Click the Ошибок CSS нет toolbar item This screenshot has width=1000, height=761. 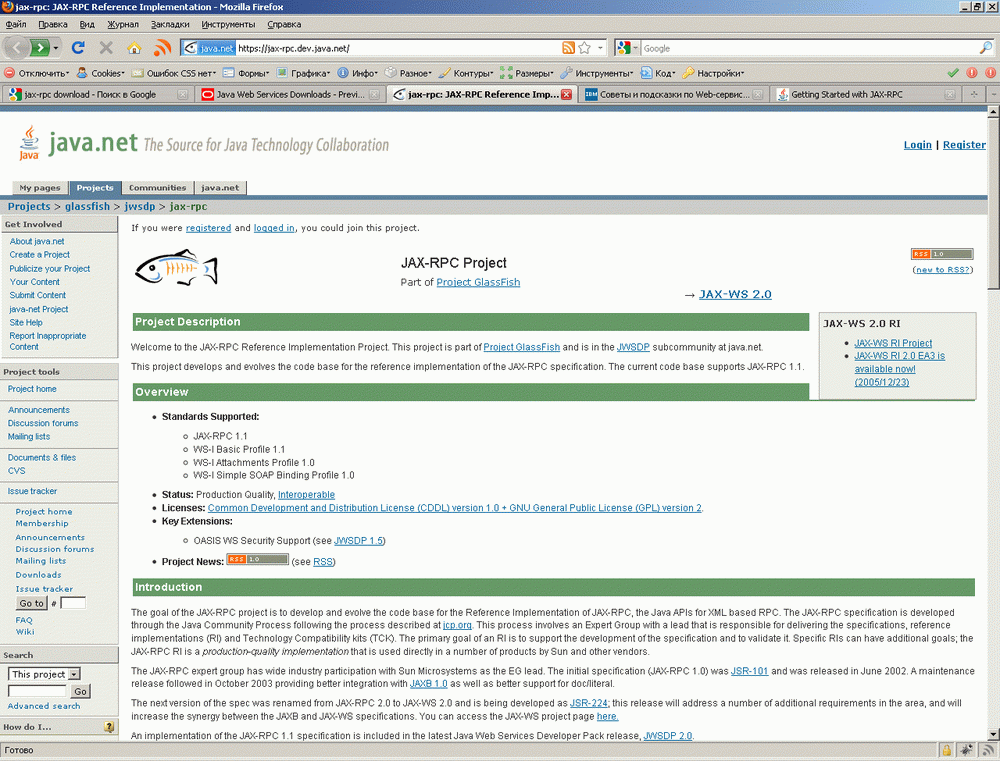click(x=174, y=73)
